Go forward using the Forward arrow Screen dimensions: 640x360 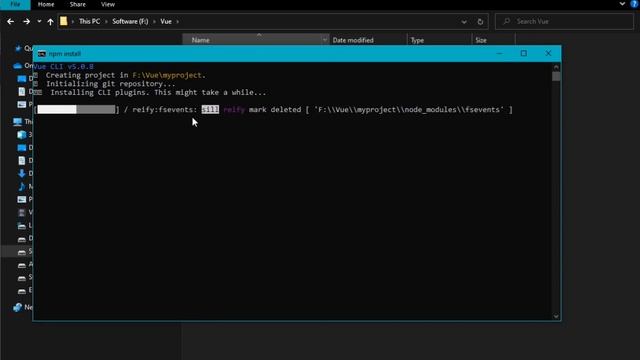pyautogui.click(x=27, y=21)
